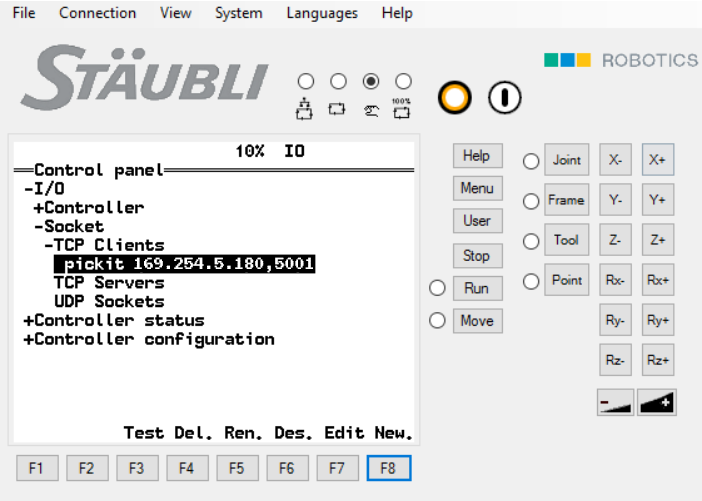702x501 pixels.
Task: Click the F4 key under Del.
Action: [188, 468]
